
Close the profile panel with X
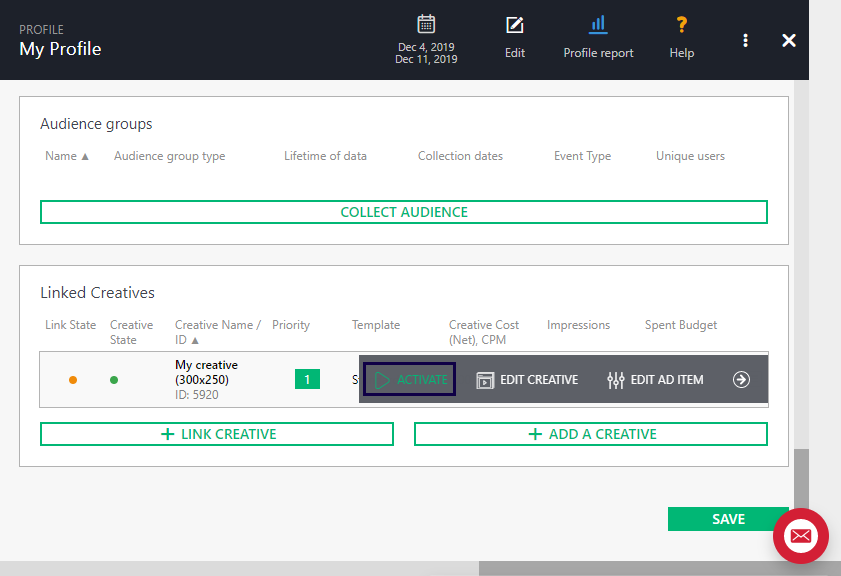788,40
